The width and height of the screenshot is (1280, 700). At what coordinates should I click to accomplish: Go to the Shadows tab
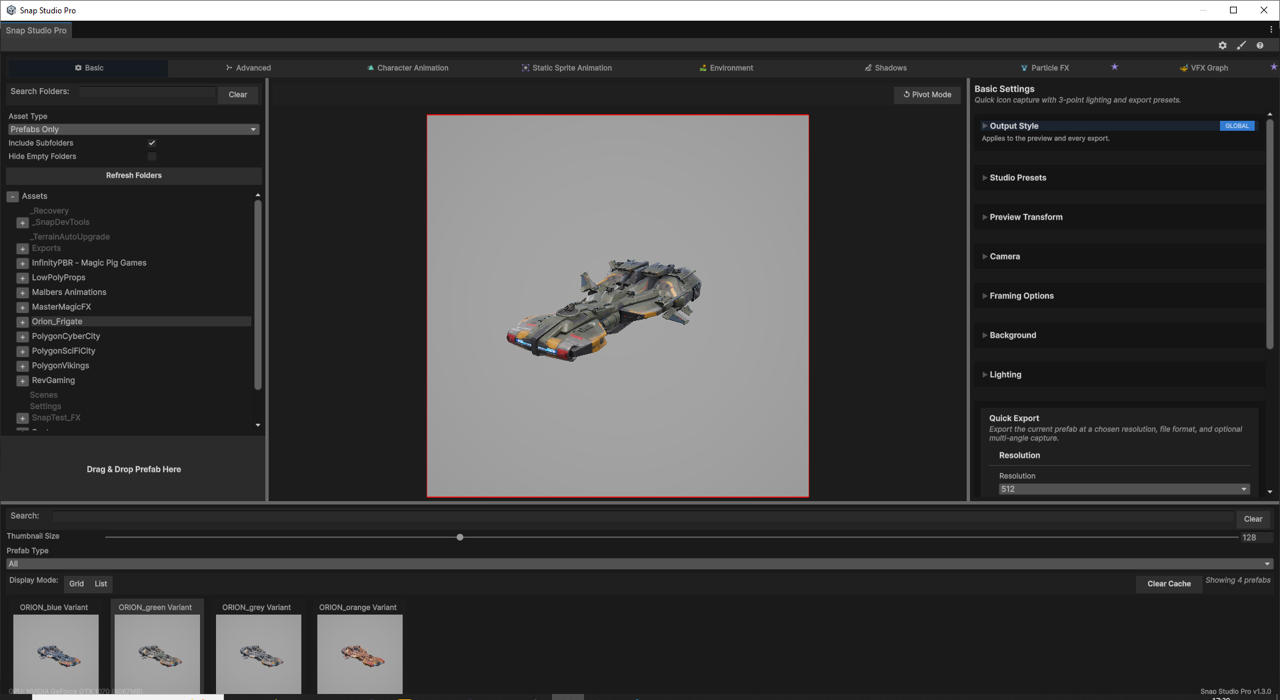pos(885,68)
